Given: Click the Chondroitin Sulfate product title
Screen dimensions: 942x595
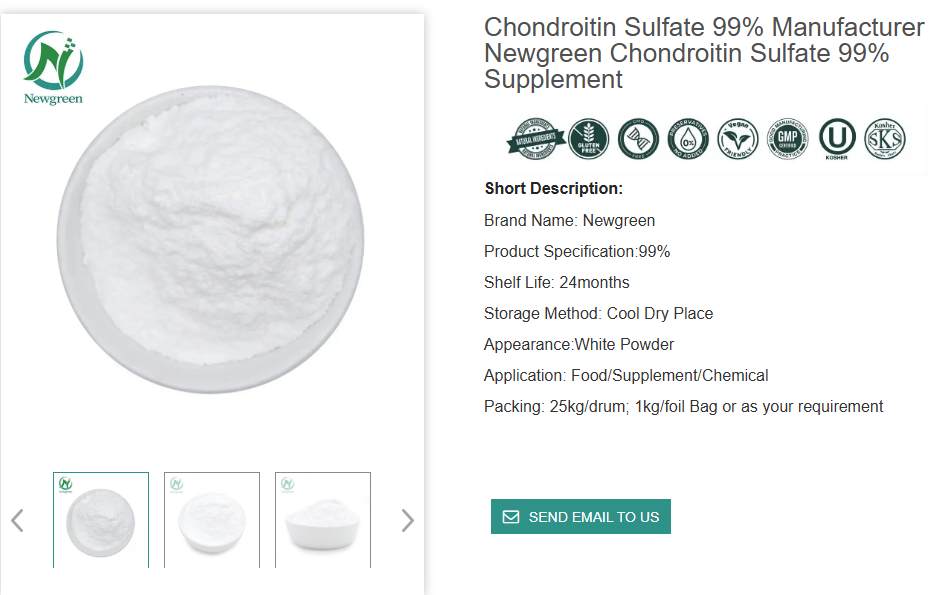Looking at the screenshot, I should (704, 53).
